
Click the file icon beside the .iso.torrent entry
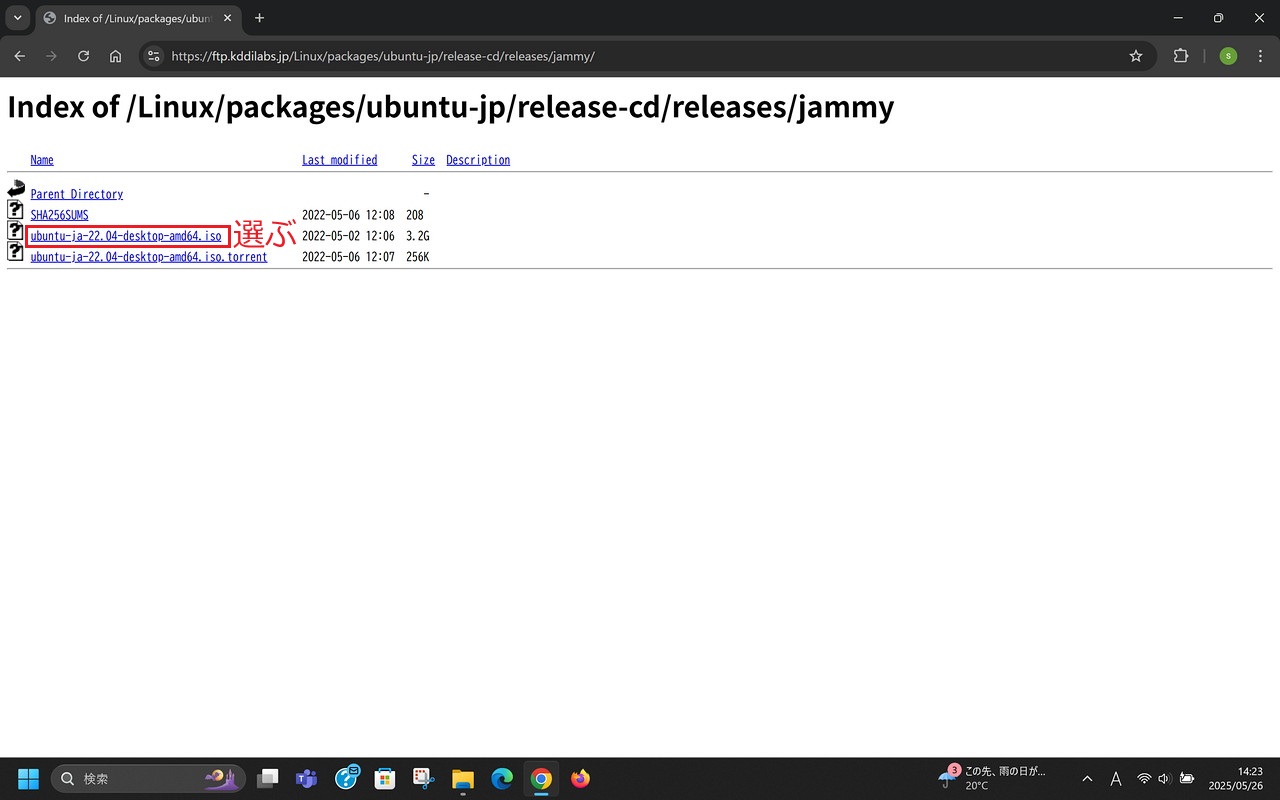pyautogui.click(x=16, y=251)
